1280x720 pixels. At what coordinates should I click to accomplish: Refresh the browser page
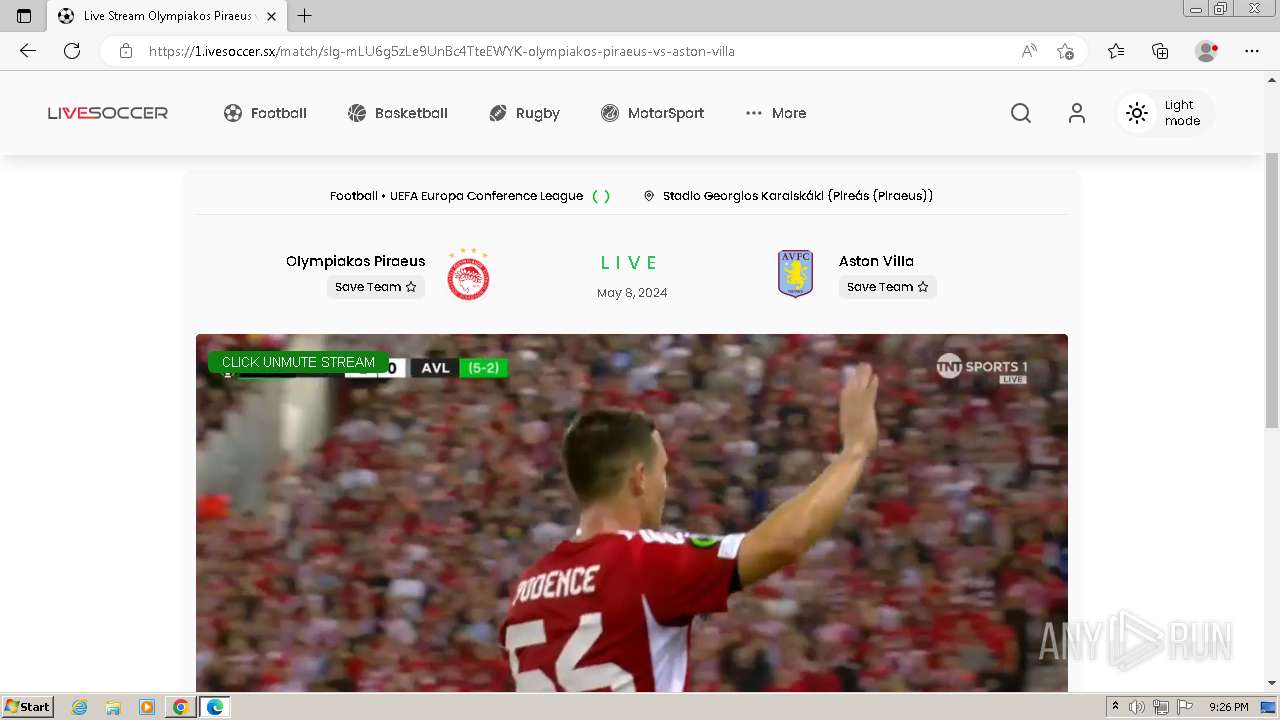pyautogui.click(x=72, y=51)
